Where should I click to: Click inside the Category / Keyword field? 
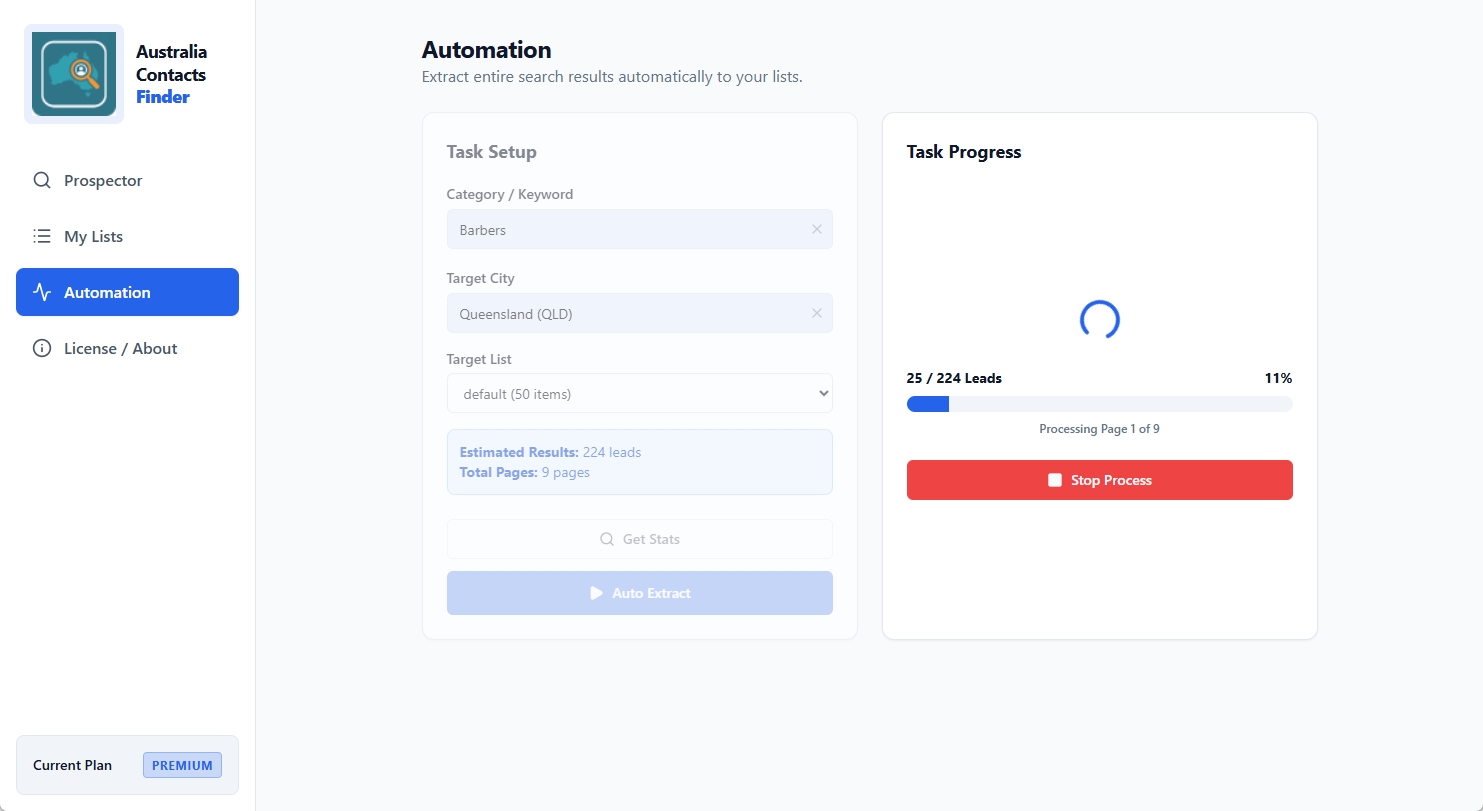pyautogui.click(x=620, y=229)
